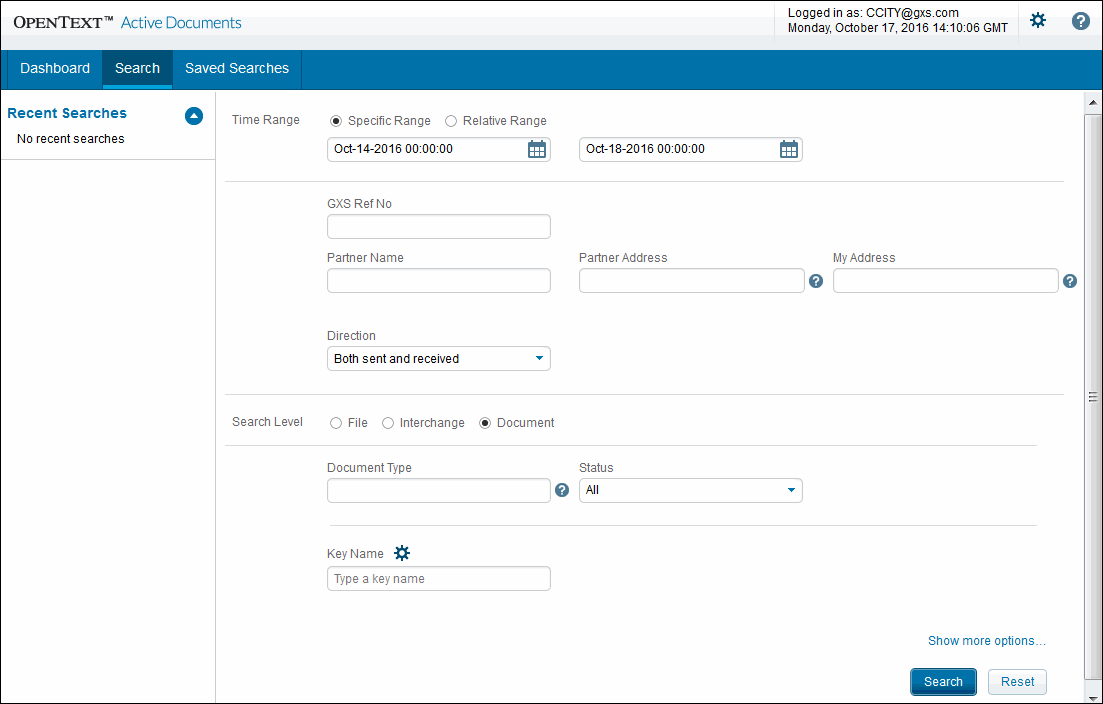Click the vertical scrollbar handle
Image resolution: width=1103 pixels, height=704 pixels.
(1092, 397)
